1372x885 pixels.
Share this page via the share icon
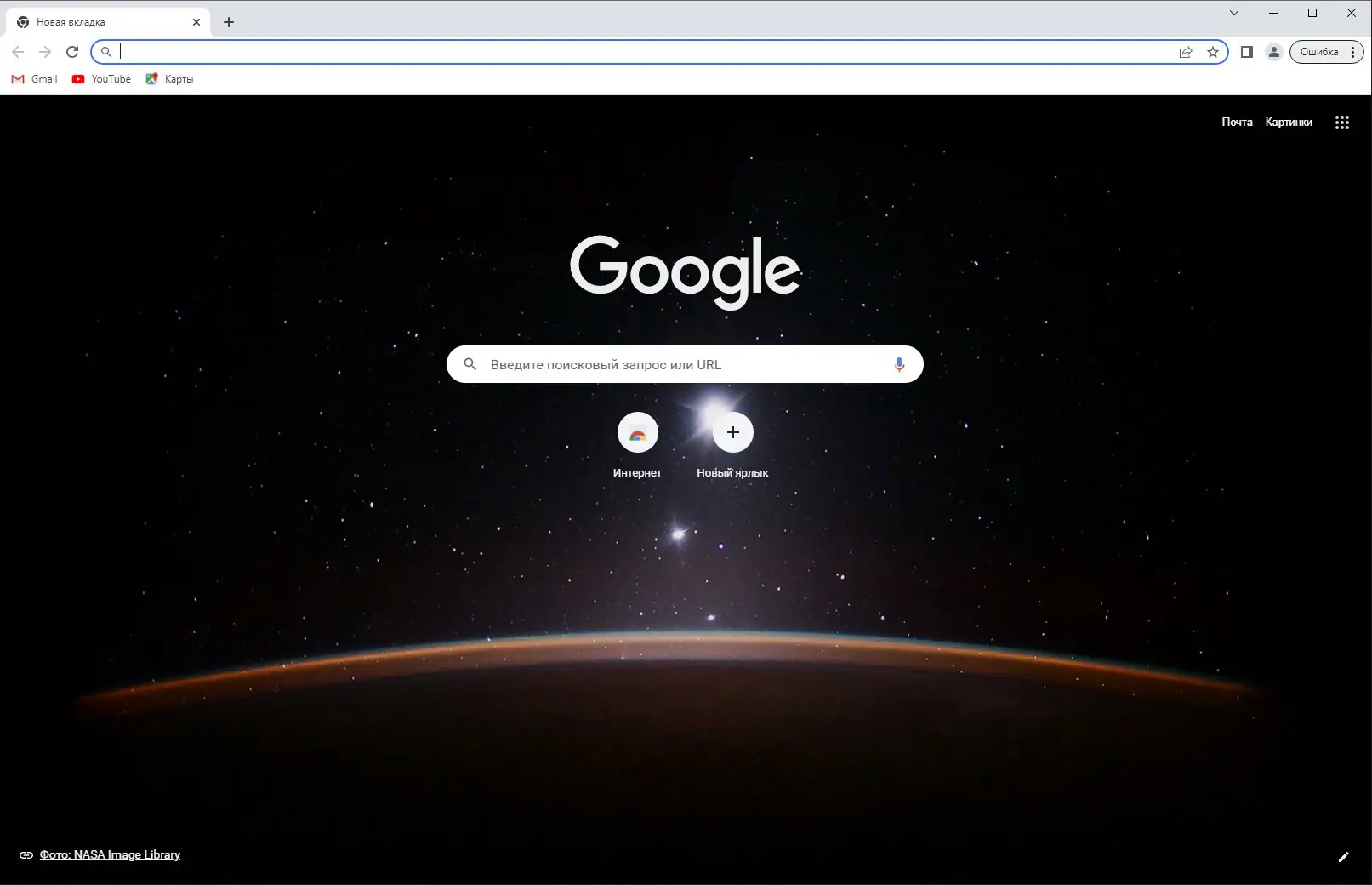[1186, 52]
